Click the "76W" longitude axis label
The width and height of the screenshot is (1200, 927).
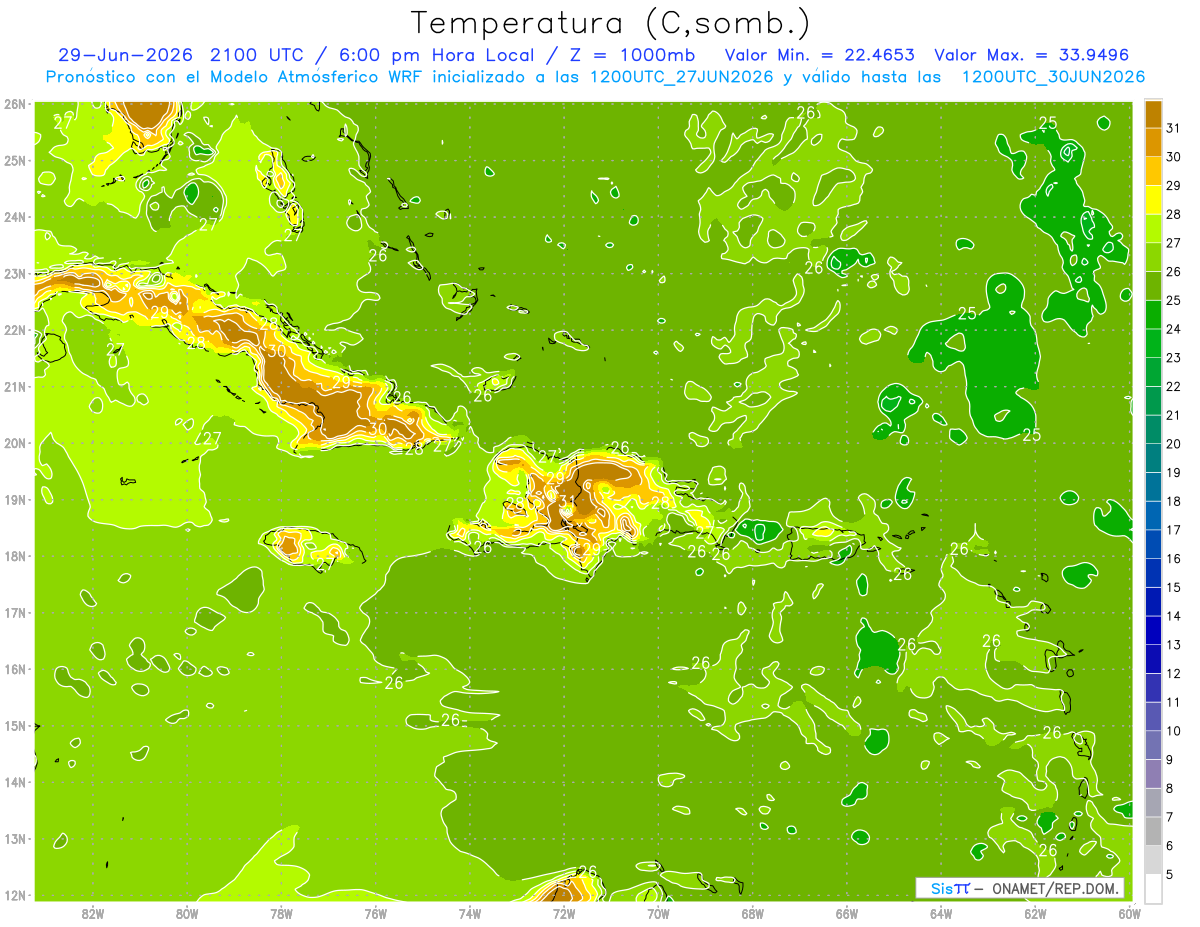pyautogui.click(x=375, y=912)
